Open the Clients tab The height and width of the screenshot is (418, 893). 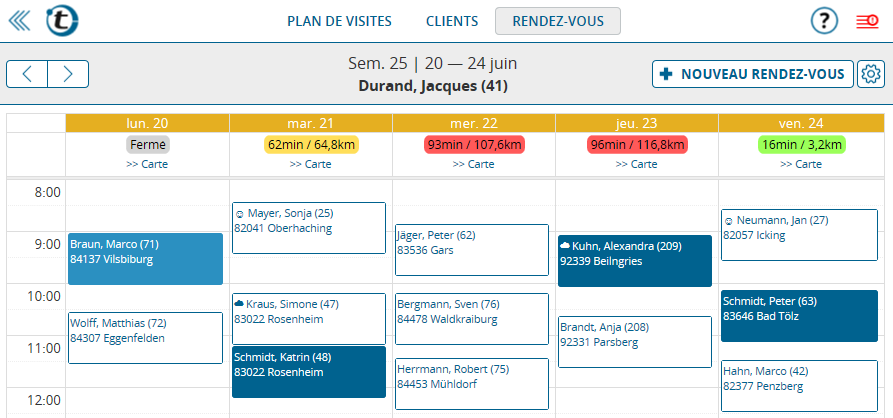(452, 22)
